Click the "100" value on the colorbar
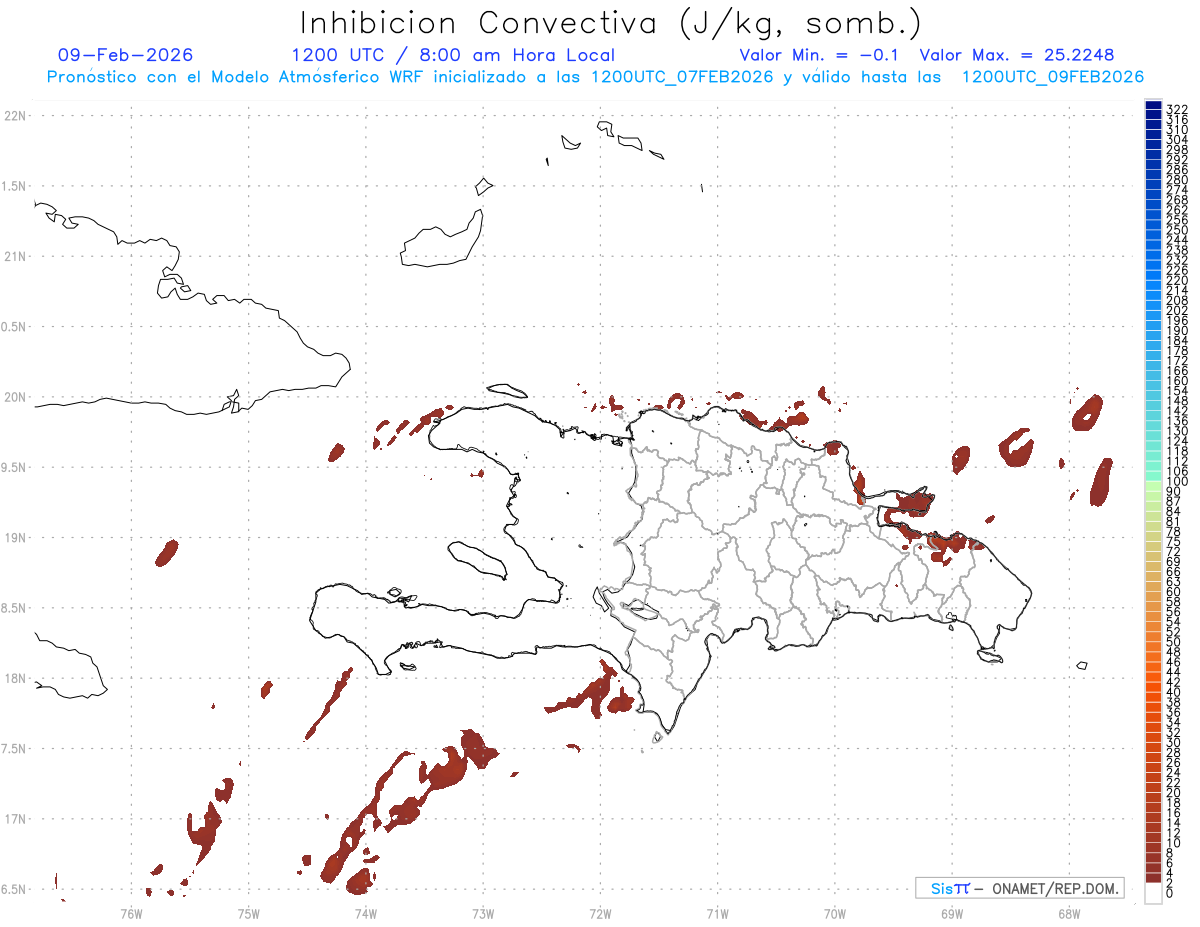 pyautogui.click(x=1176, y=482)
